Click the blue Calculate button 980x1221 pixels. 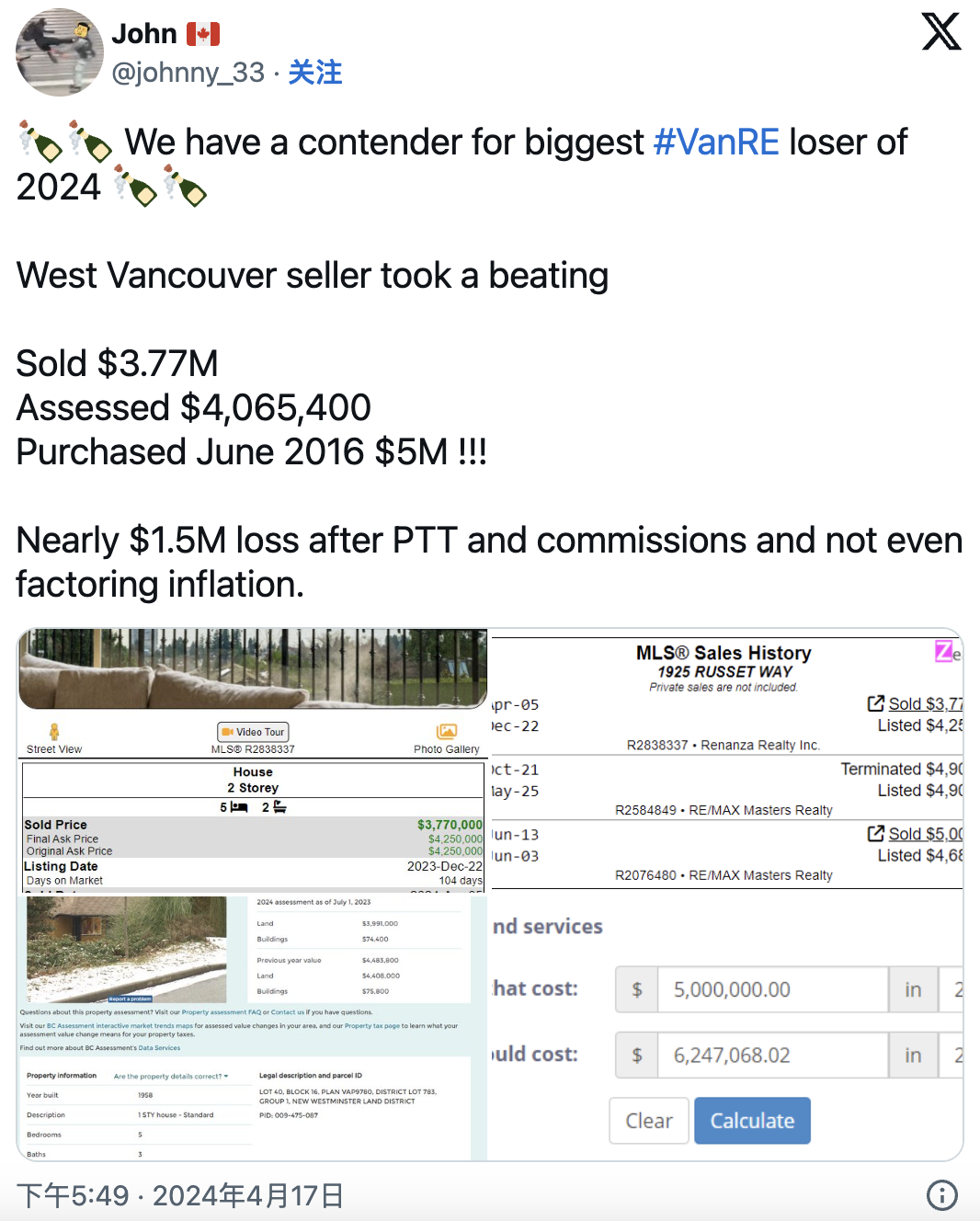(x=752, y=1121)
